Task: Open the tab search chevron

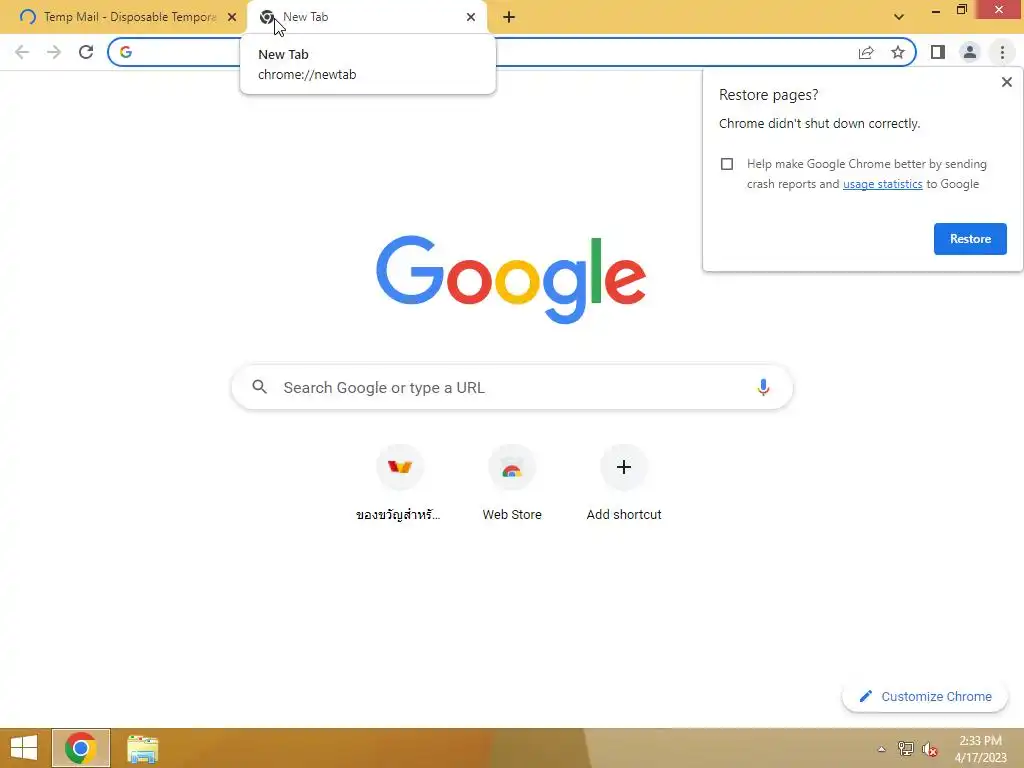Action: [x=899, y=17]
